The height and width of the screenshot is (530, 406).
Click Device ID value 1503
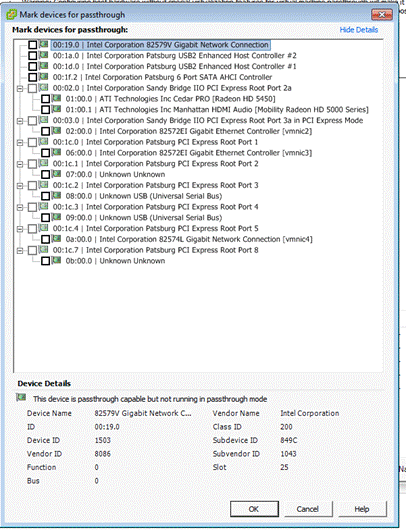[102, 440]
